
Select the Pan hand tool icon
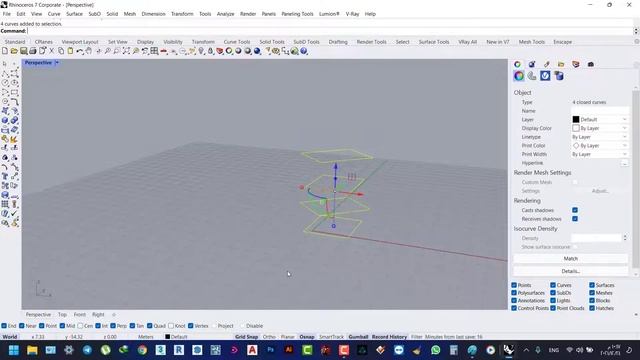pos(89,51)
